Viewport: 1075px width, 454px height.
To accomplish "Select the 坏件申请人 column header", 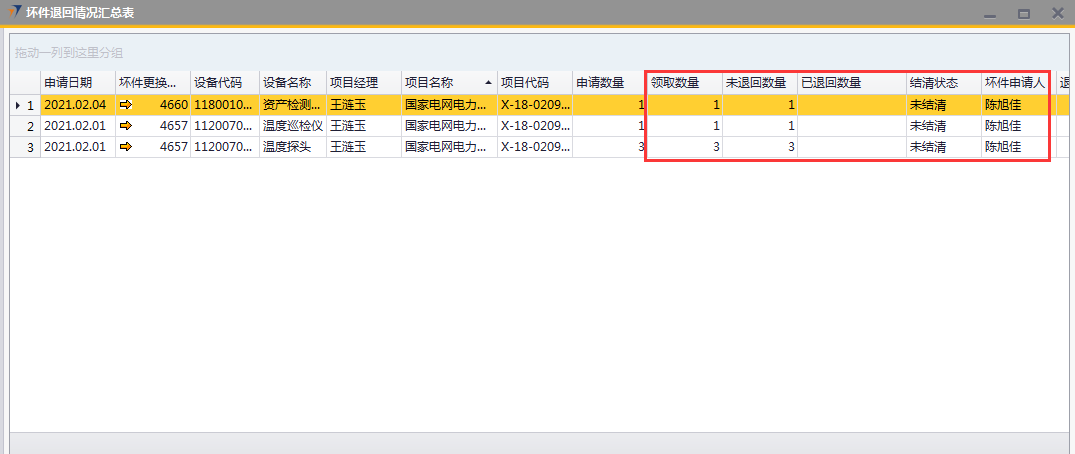I will click(x=1015, y=82).
